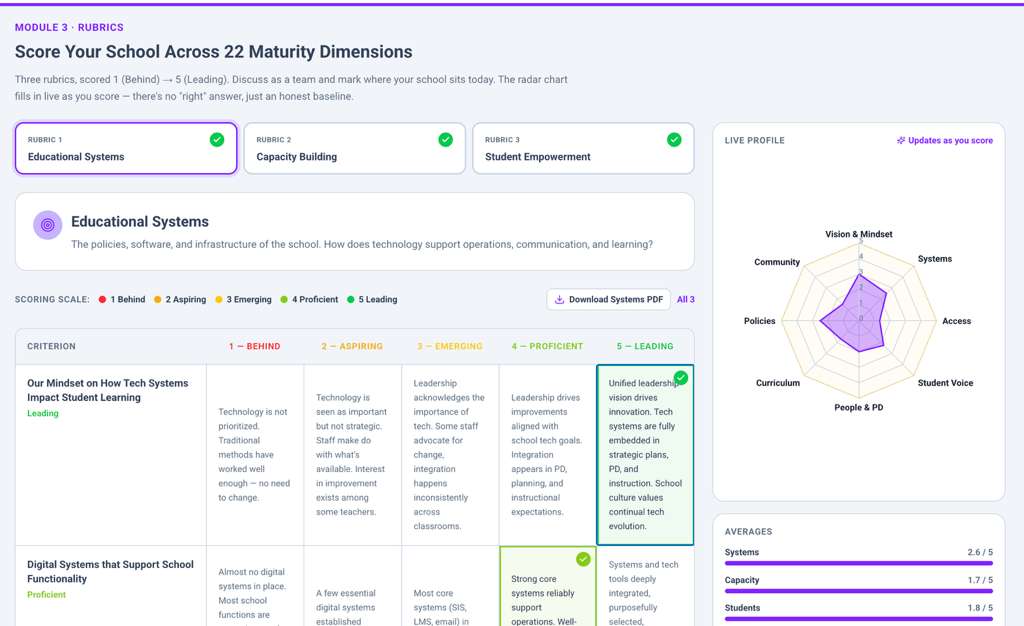Screen dimensions: 1024x626
Task: Click the 'AVERAGES' panel heading
Action: point(748,532)
